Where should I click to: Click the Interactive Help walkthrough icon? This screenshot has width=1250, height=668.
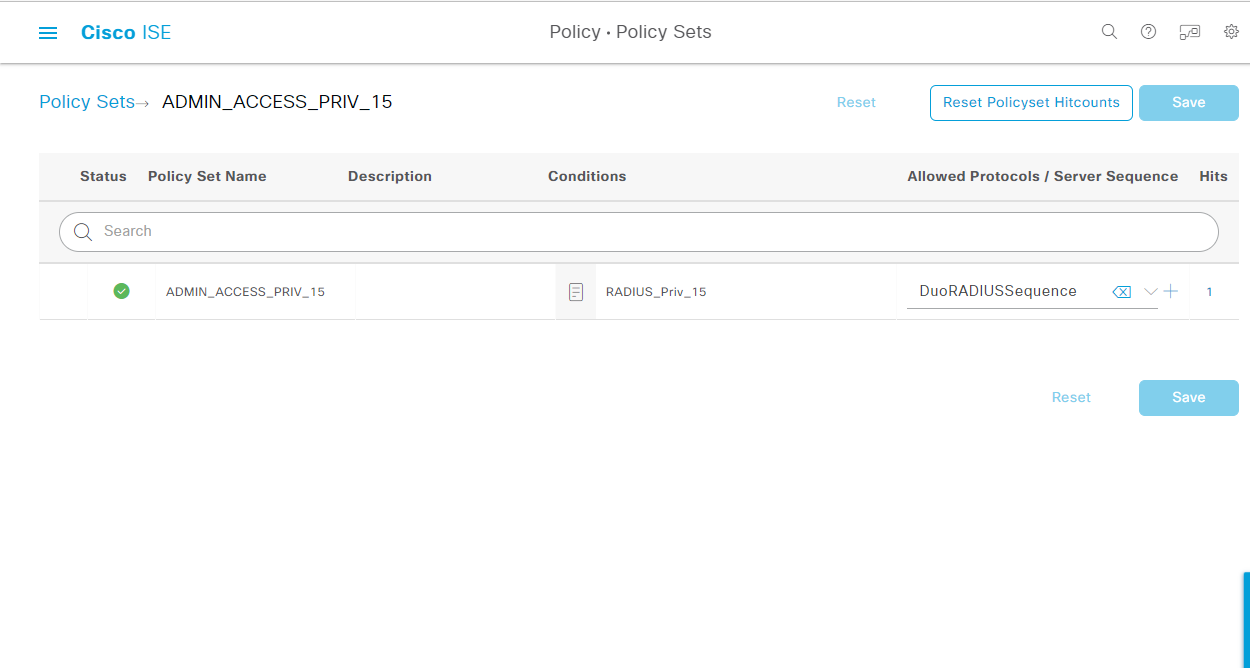[1189, 31]
